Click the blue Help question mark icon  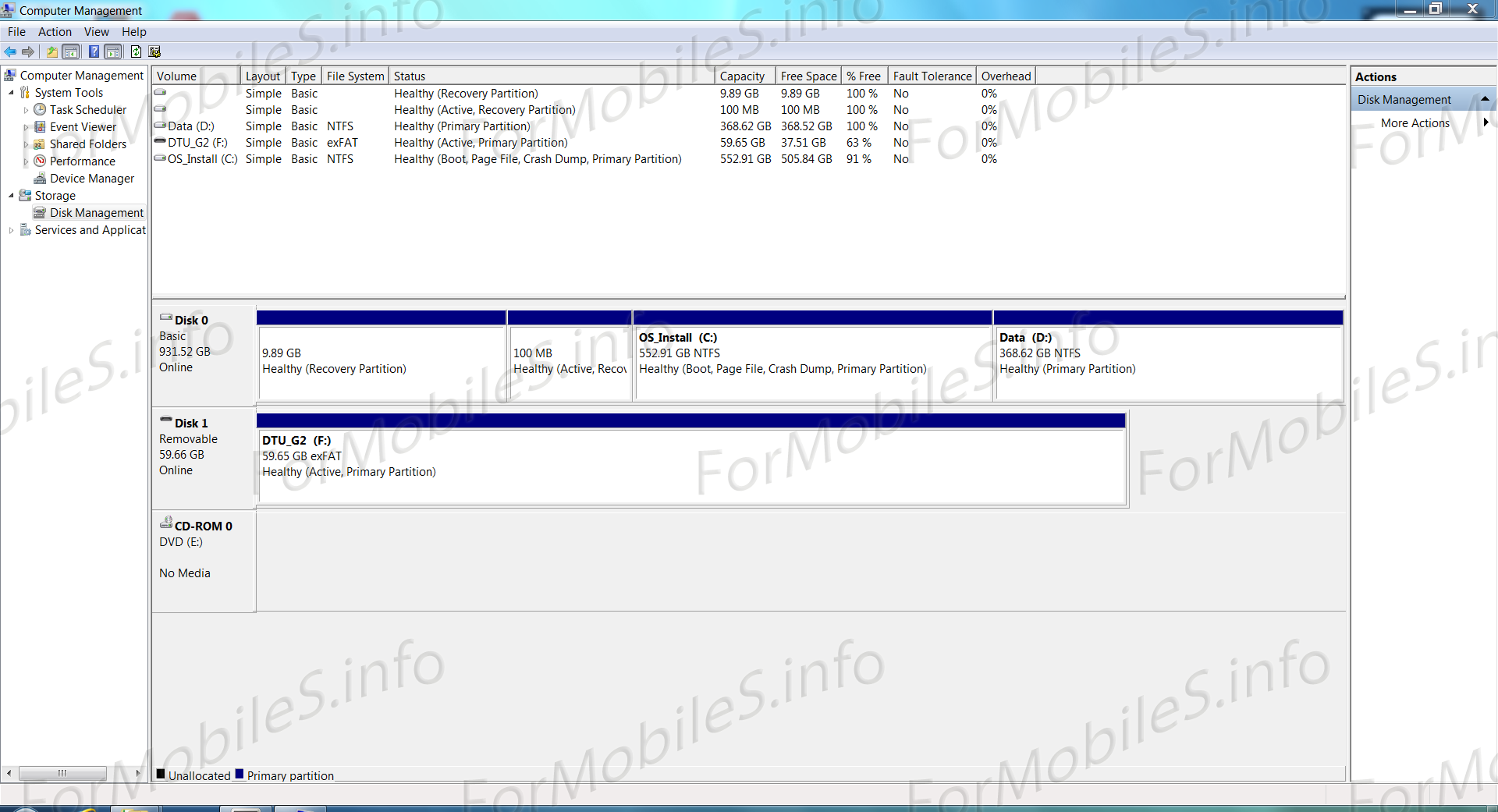tap(94, 51)
